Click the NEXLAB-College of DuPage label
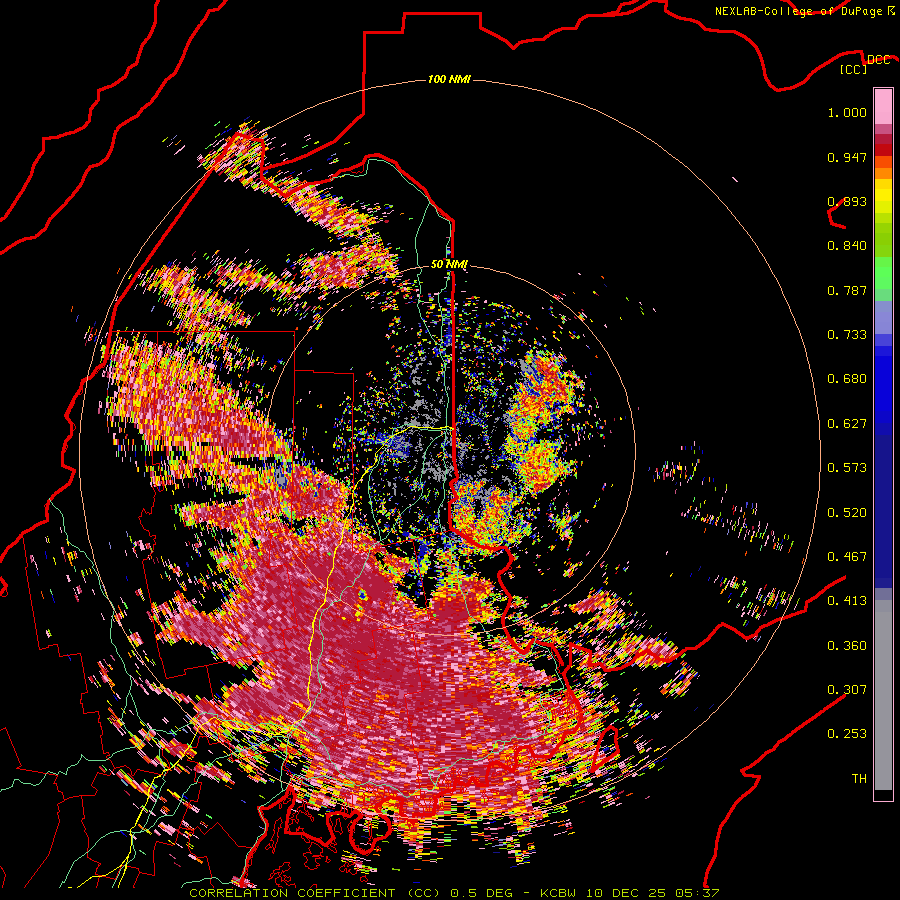Screen dimensions: 900x900 click(x=804, y=11)
